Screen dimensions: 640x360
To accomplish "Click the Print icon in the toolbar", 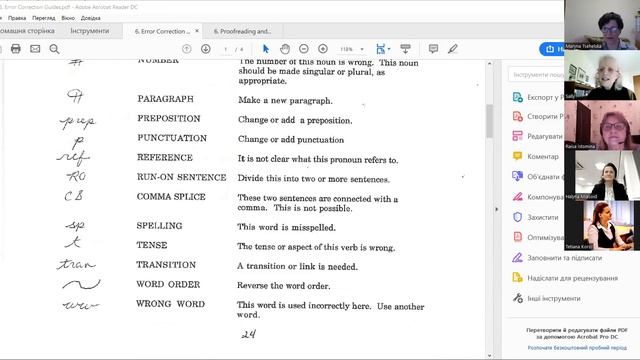I will (x=16, y=49).
